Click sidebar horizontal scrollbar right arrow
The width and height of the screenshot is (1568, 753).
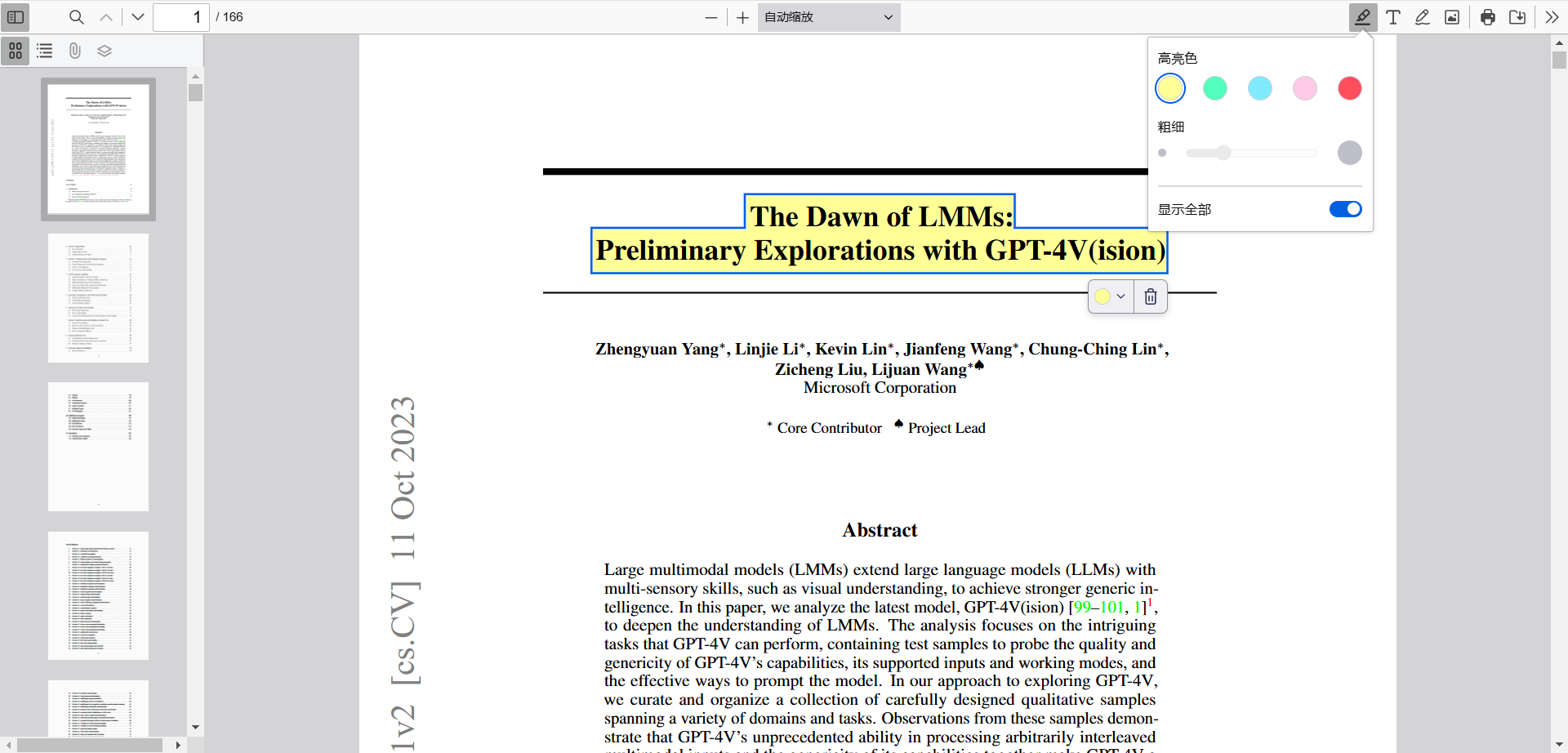coord(178,745)
